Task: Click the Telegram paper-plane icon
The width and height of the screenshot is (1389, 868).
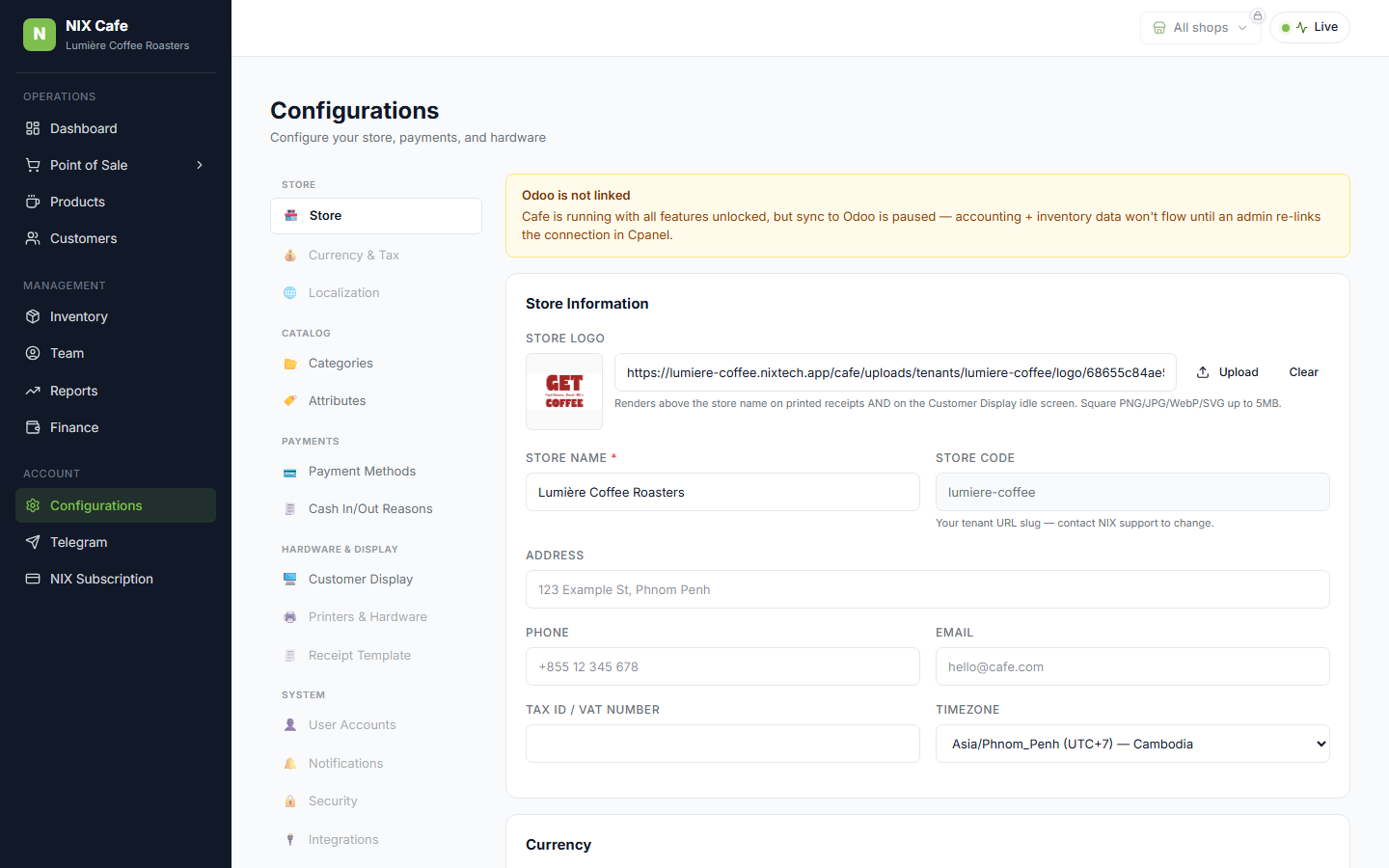Action: coord(33,542)
